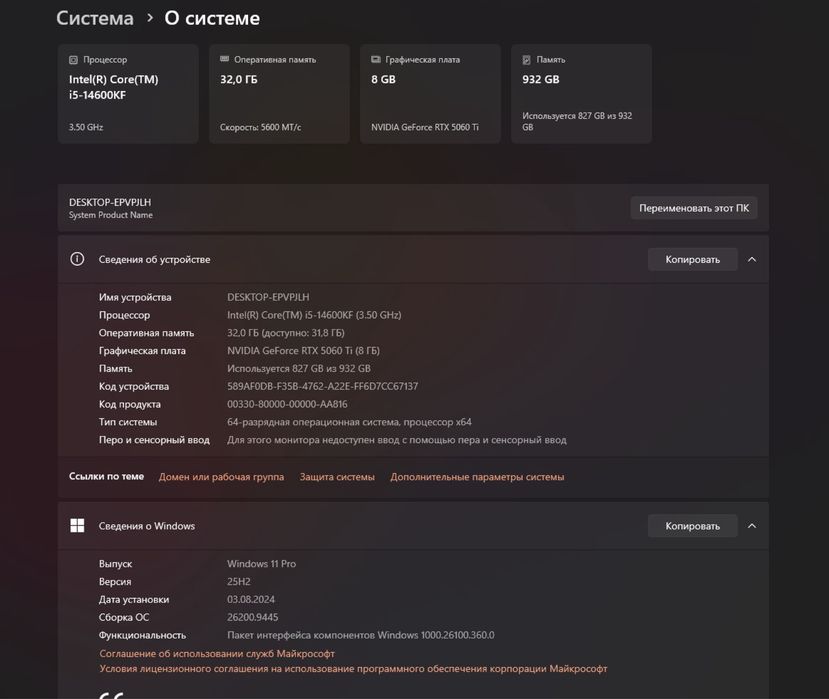This screenshot has width=829, height=699.
Task: Select the Windows 11 Pro edition value
Action: 262,564
